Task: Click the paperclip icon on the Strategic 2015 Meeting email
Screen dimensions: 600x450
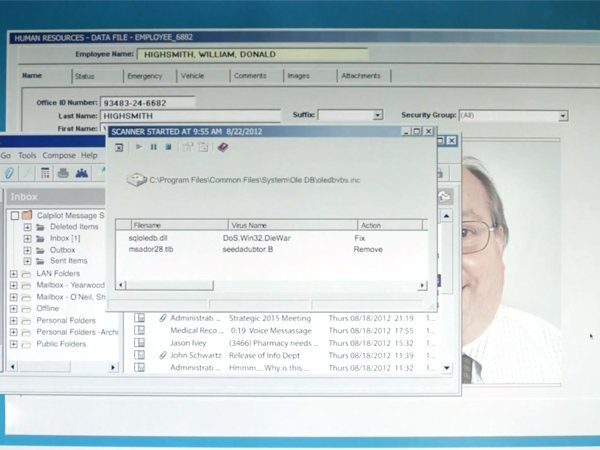Action: [x=163, y=318]
